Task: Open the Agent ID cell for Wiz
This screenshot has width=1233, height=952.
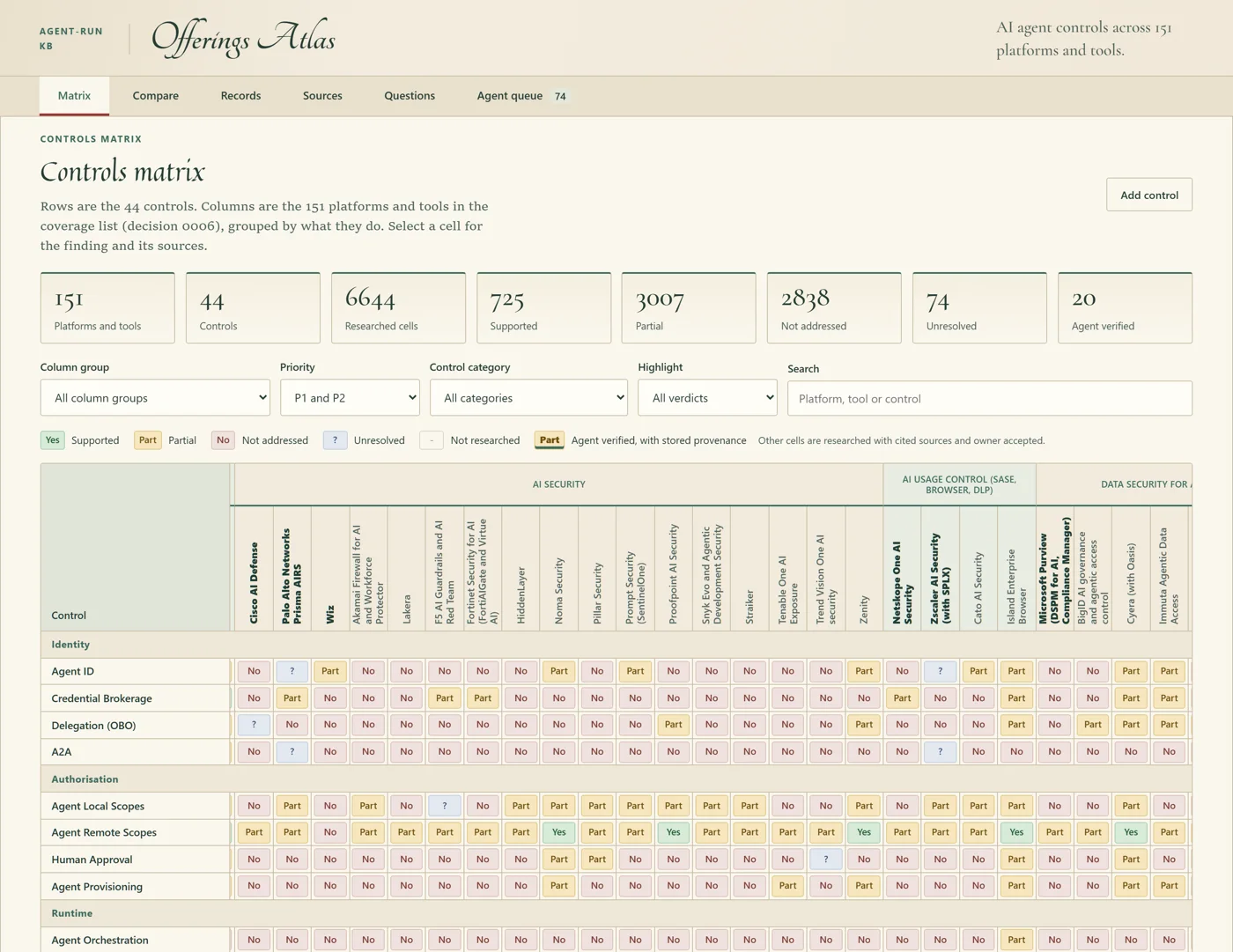Action: click(330, 671)
